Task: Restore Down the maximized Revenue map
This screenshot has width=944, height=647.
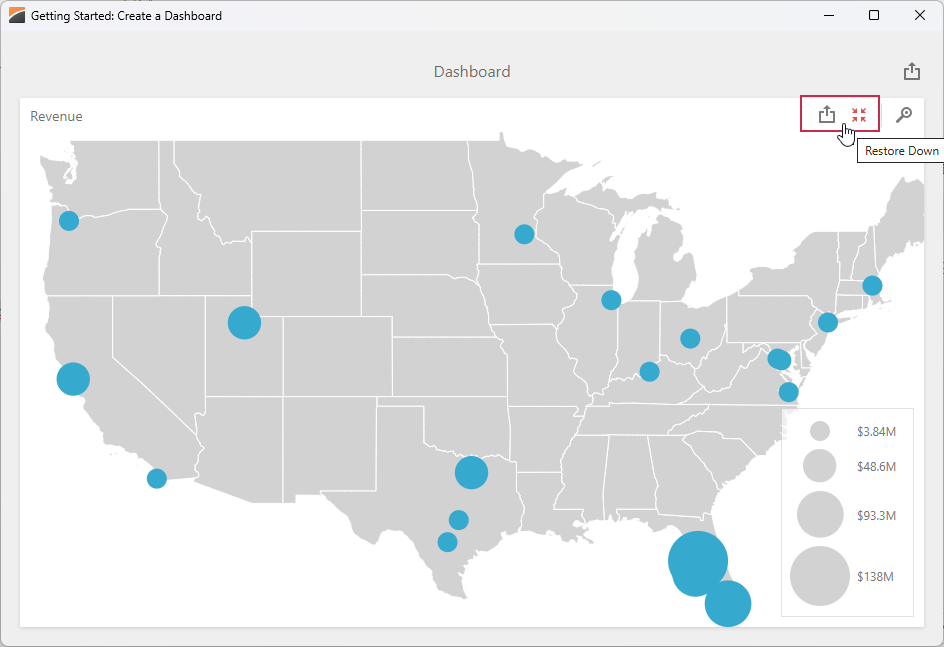Action: click(858, 114)
